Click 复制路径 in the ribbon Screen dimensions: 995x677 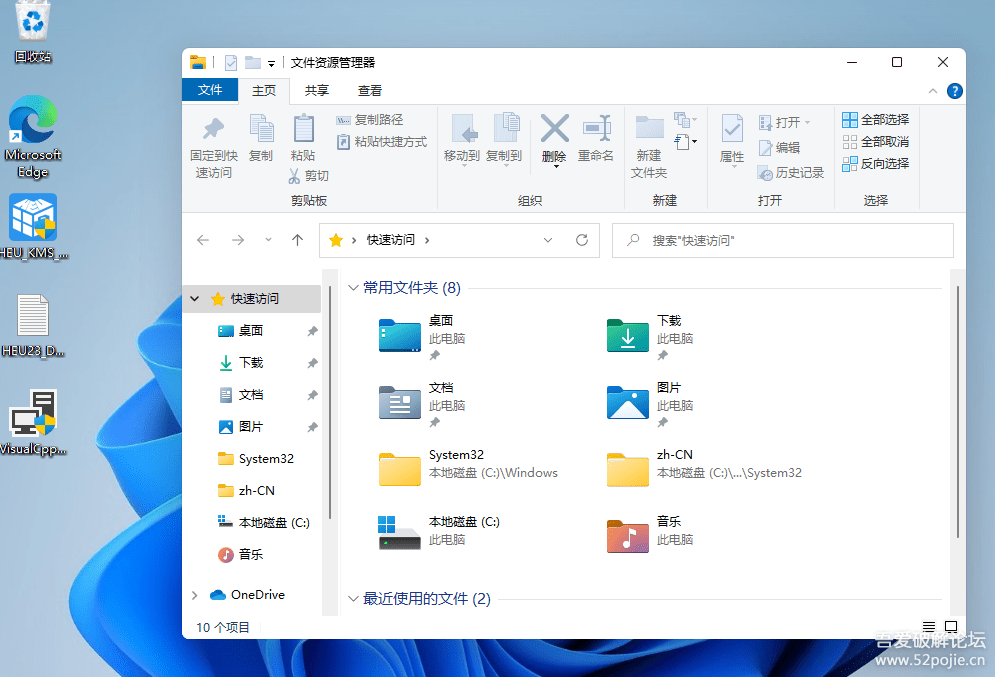pos(369,120)
